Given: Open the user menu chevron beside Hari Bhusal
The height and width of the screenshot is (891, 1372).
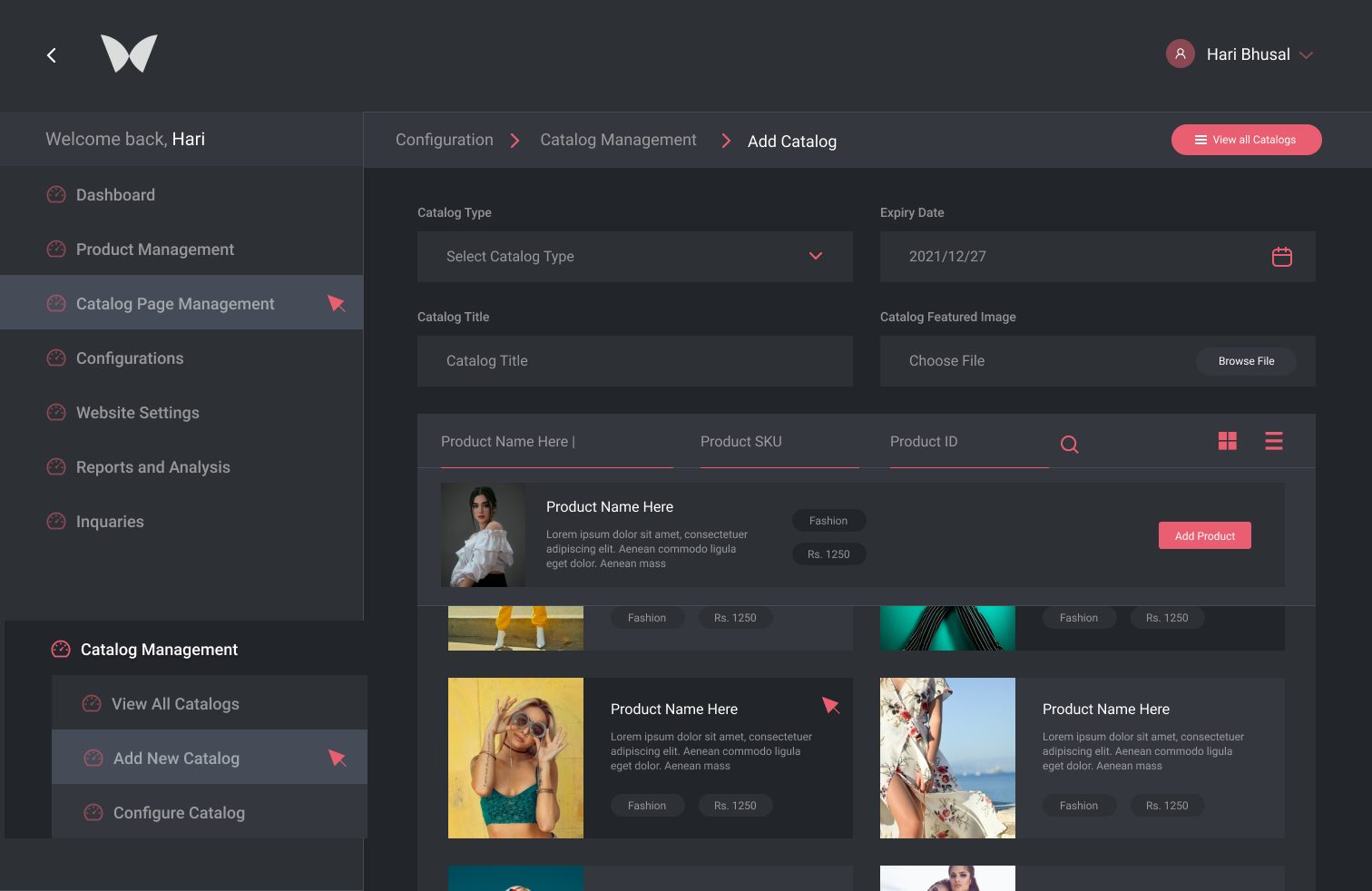Looking at the screenshot, I should (1306, 55).
